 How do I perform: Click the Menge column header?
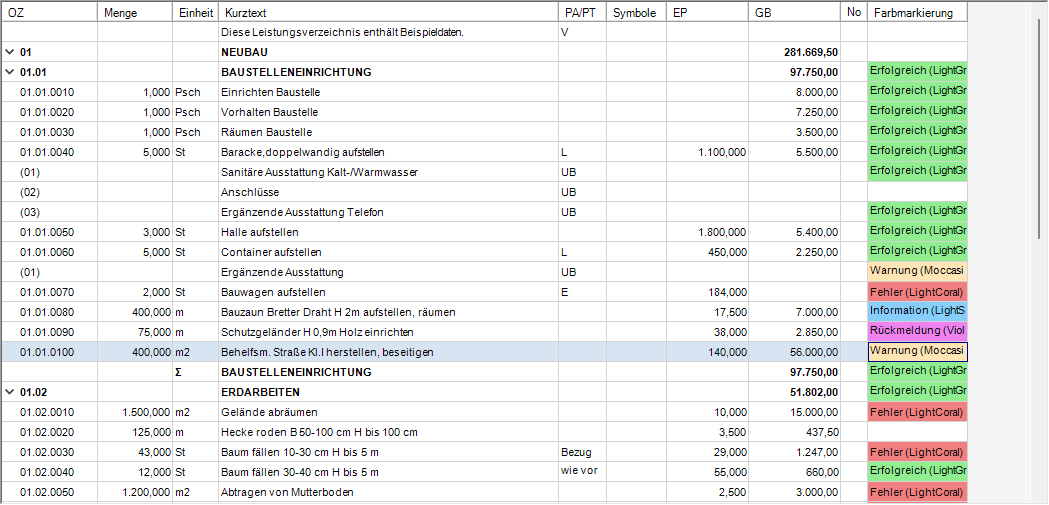[x=135, y=13]
